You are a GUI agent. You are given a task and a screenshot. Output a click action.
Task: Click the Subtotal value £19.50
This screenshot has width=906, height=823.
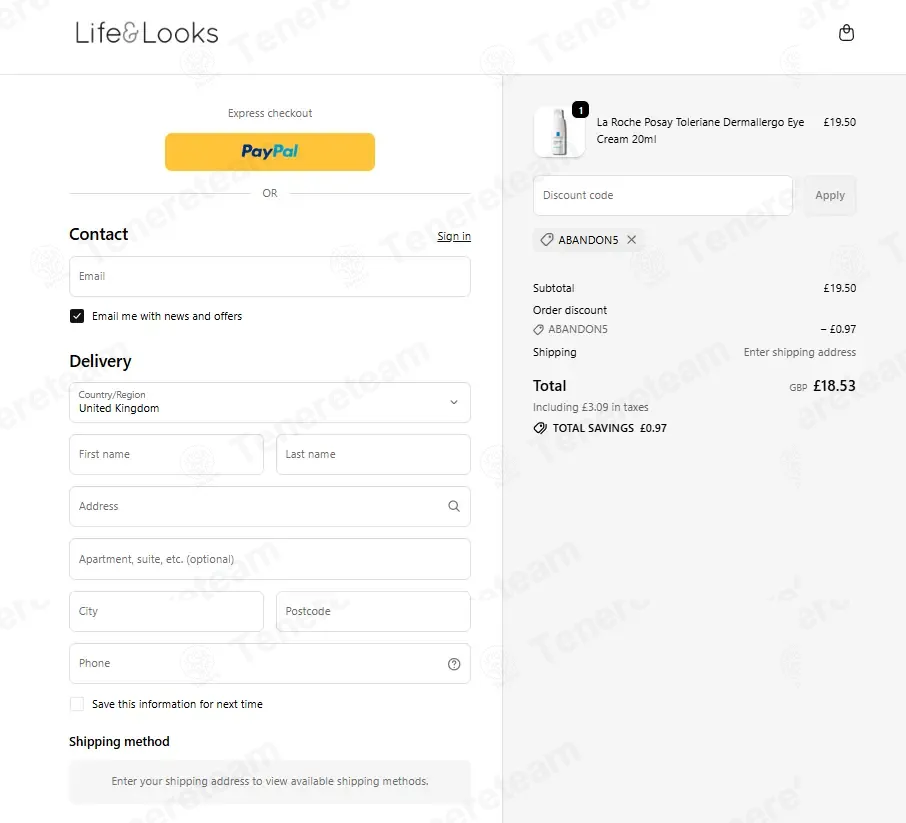[x=840, y=288]
